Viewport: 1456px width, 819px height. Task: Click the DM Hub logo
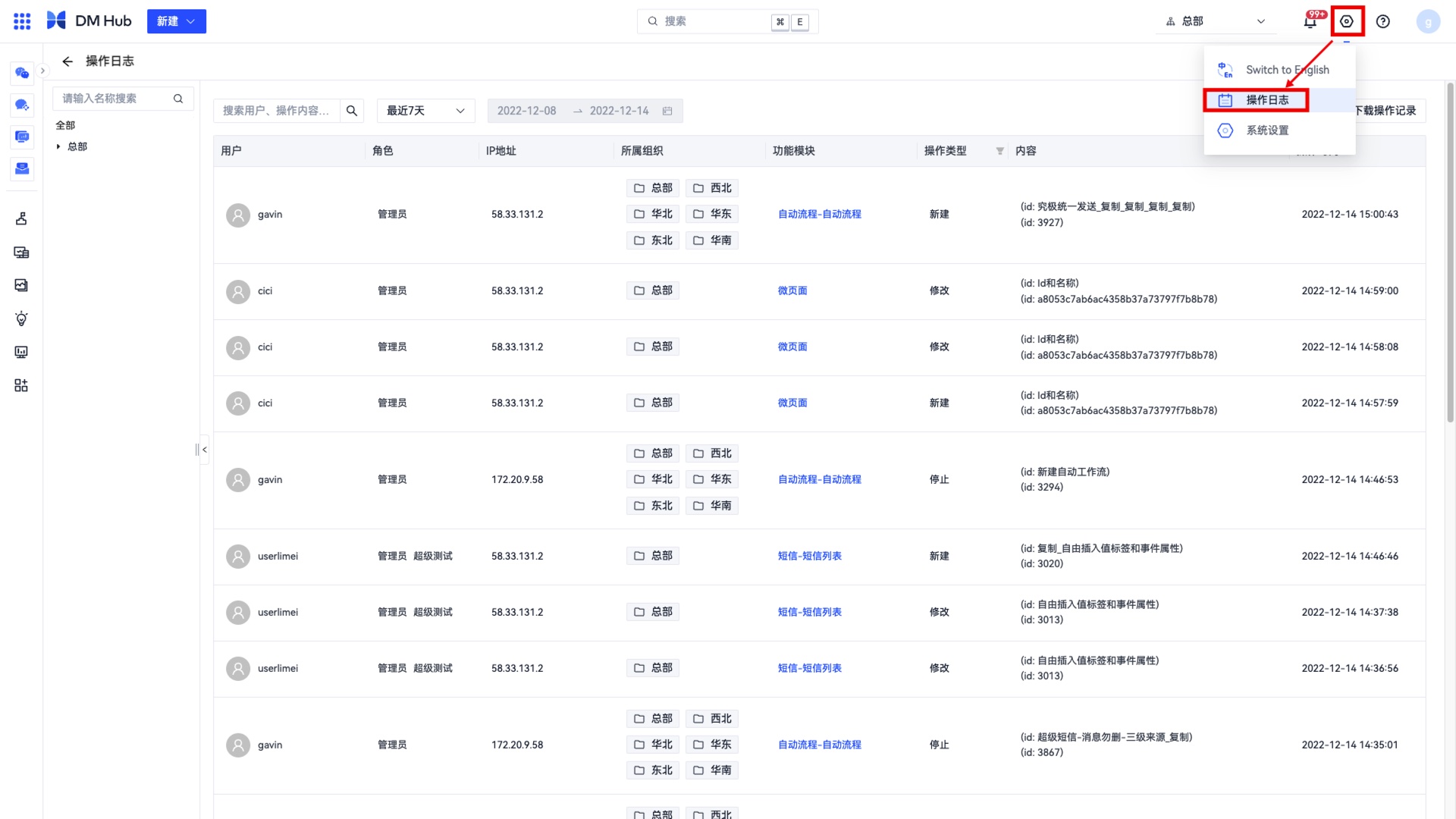tap(89, 21)
